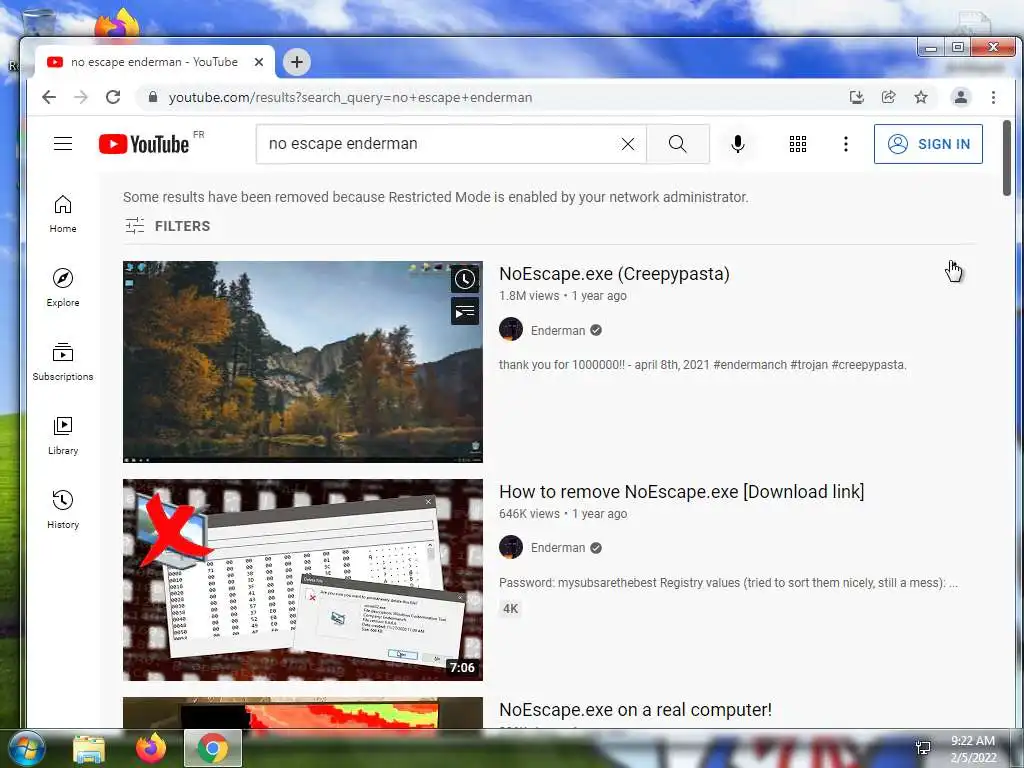
Task: Click the YouTube logo
Action: [144, 144]
